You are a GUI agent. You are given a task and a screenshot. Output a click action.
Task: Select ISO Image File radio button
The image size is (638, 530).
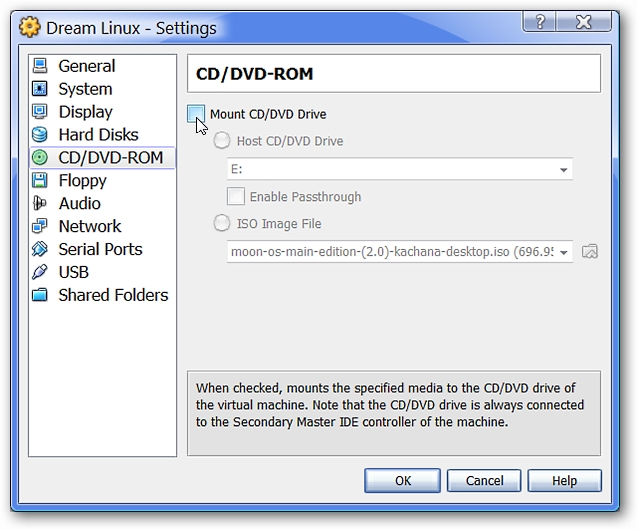tap(222, 223)
